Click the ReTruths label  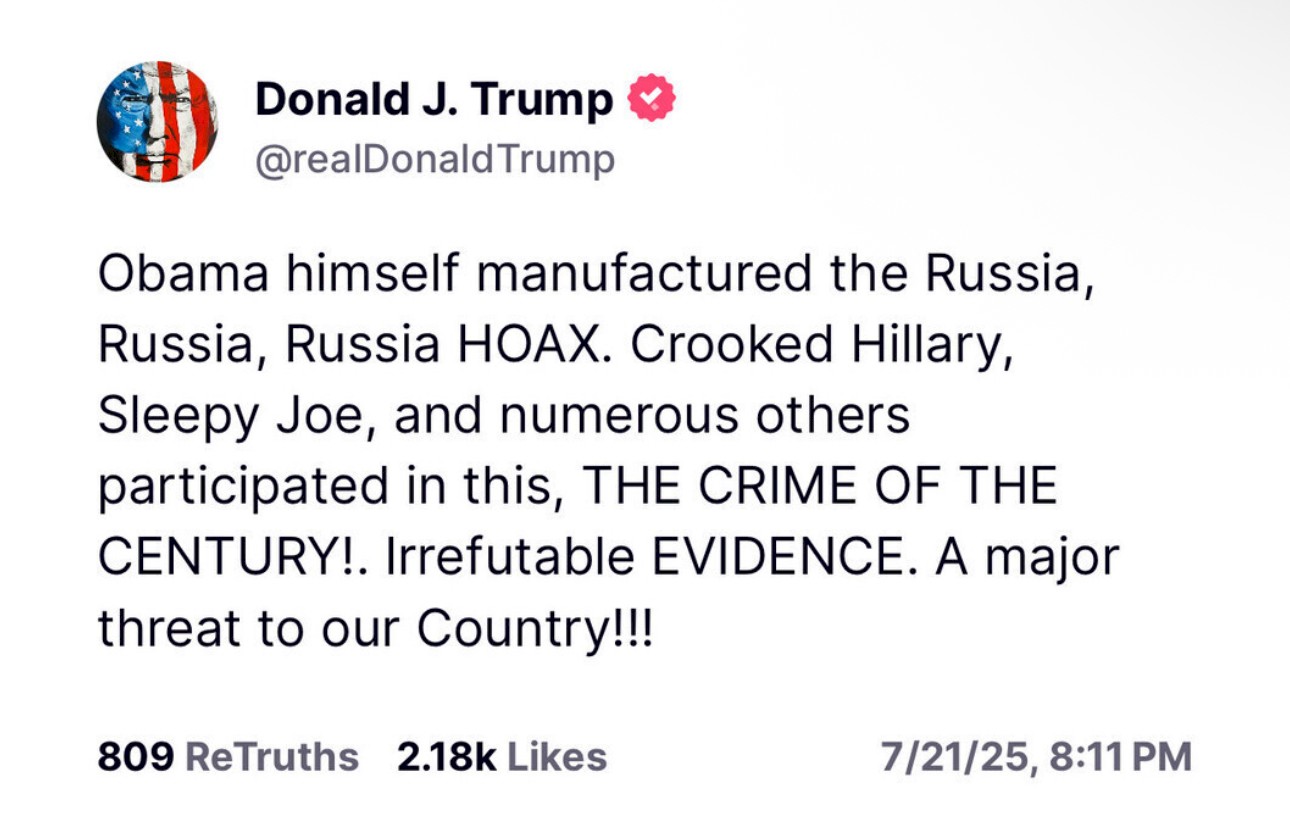point(272,757)
